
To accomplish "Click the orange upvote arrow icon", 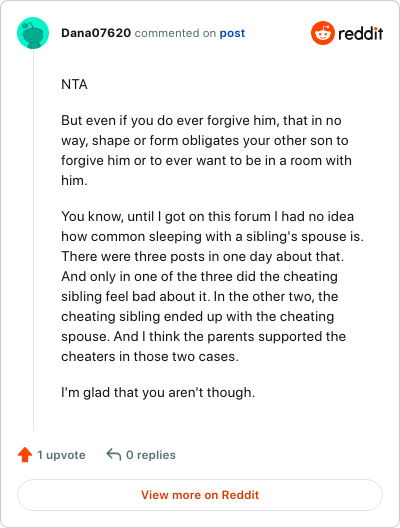I will tap(25, 455).
